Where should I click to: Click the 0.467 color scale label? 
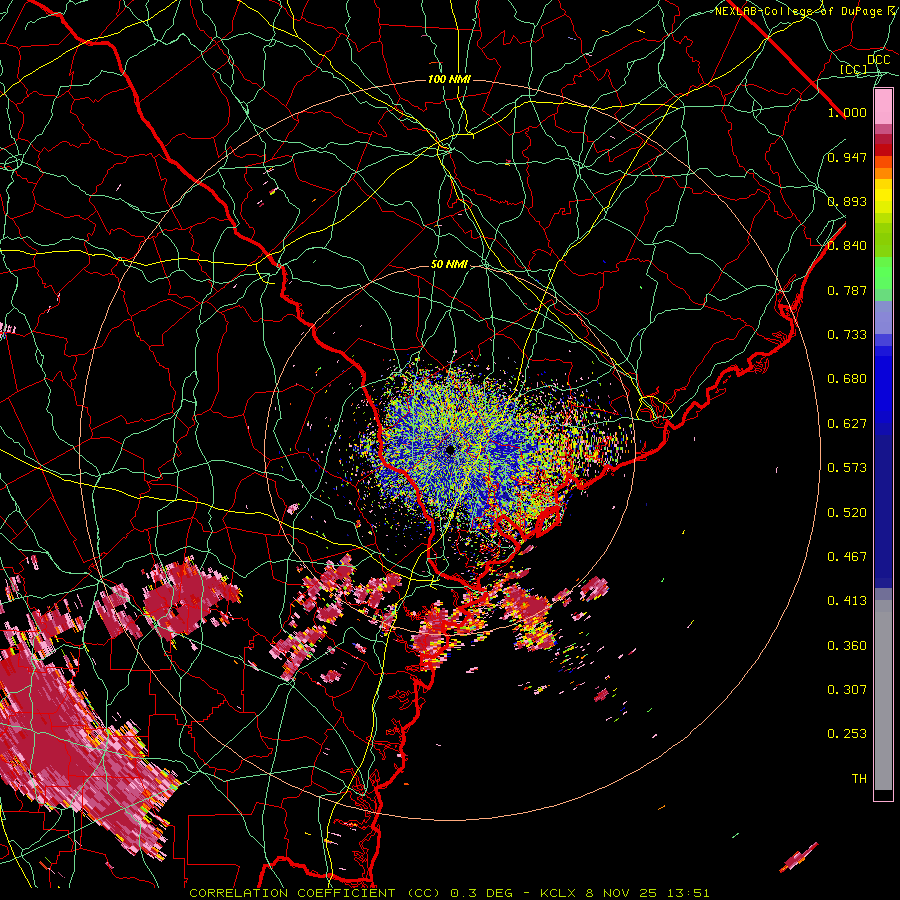[847, 557]
